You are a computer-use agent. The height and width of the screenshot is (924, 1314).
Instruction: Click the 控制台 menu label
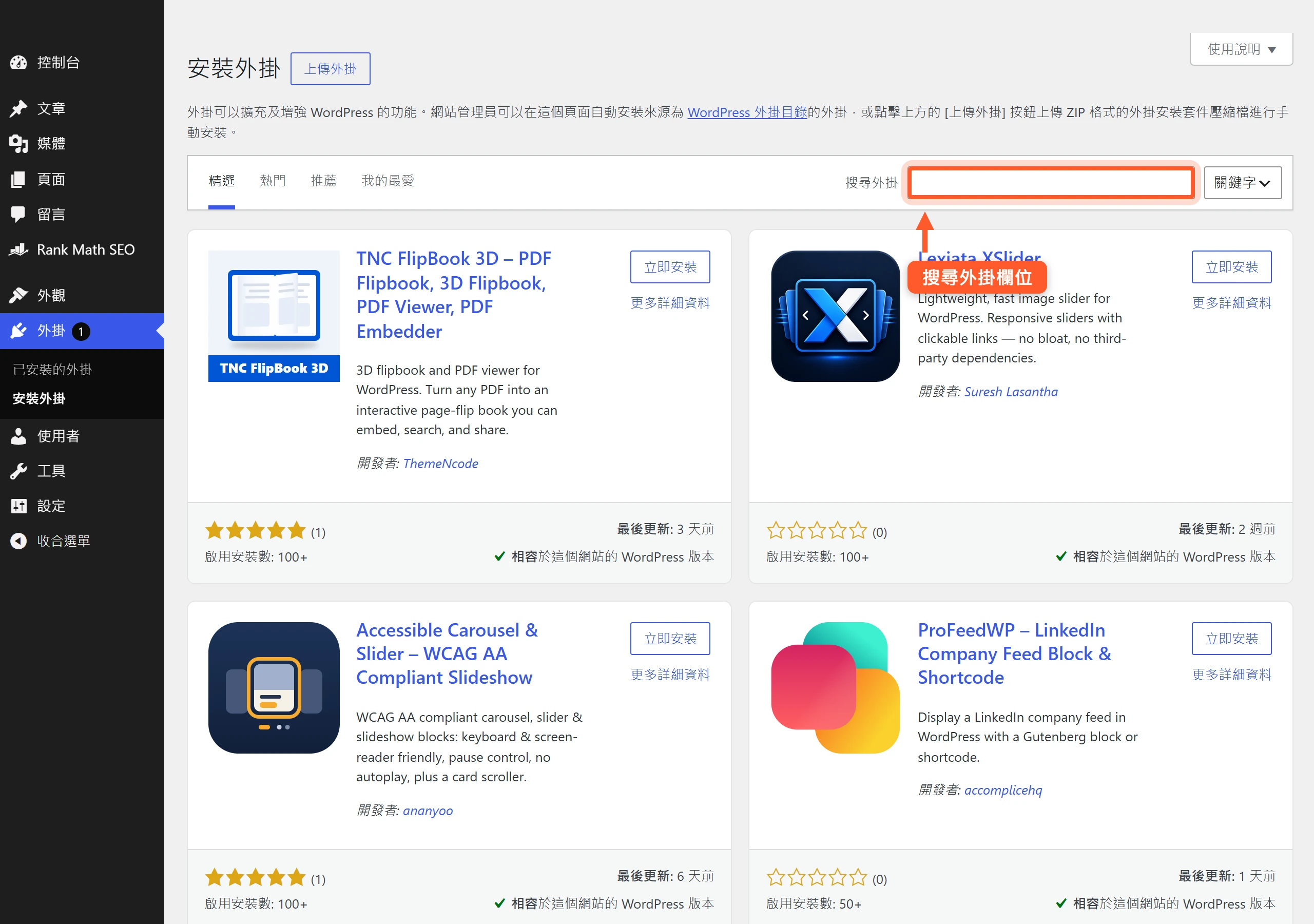coord(59,63)
